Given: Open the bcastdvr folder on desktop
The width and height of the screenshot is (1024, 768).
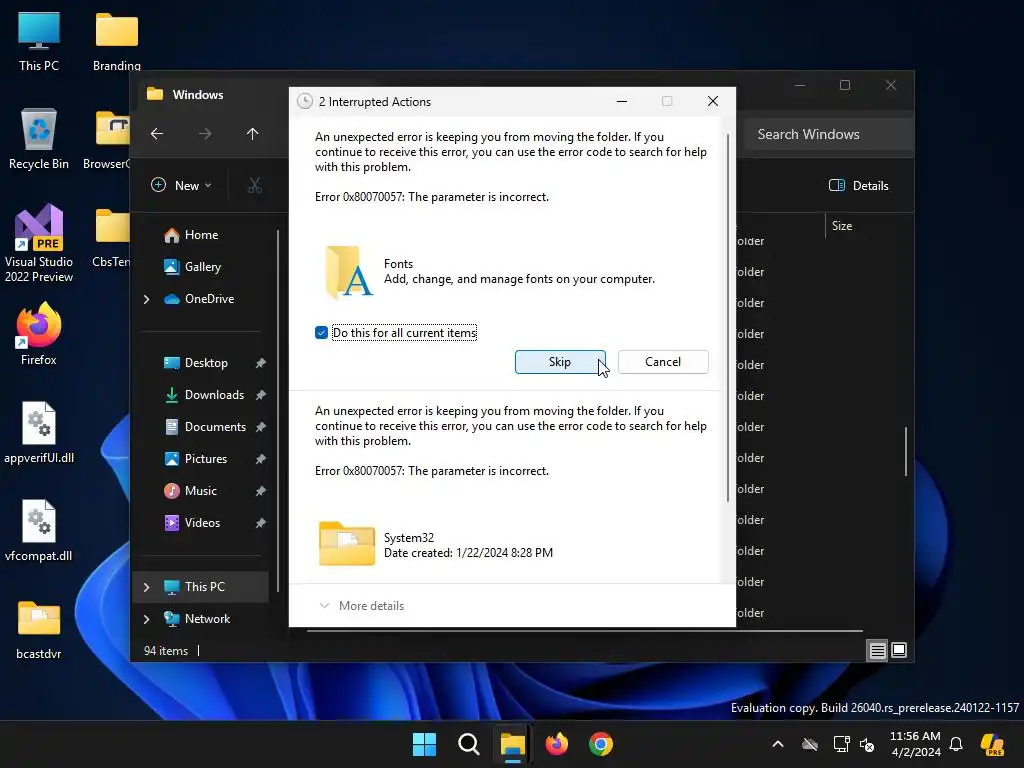Looking at the screenshot, I should [x=39, y=629].
